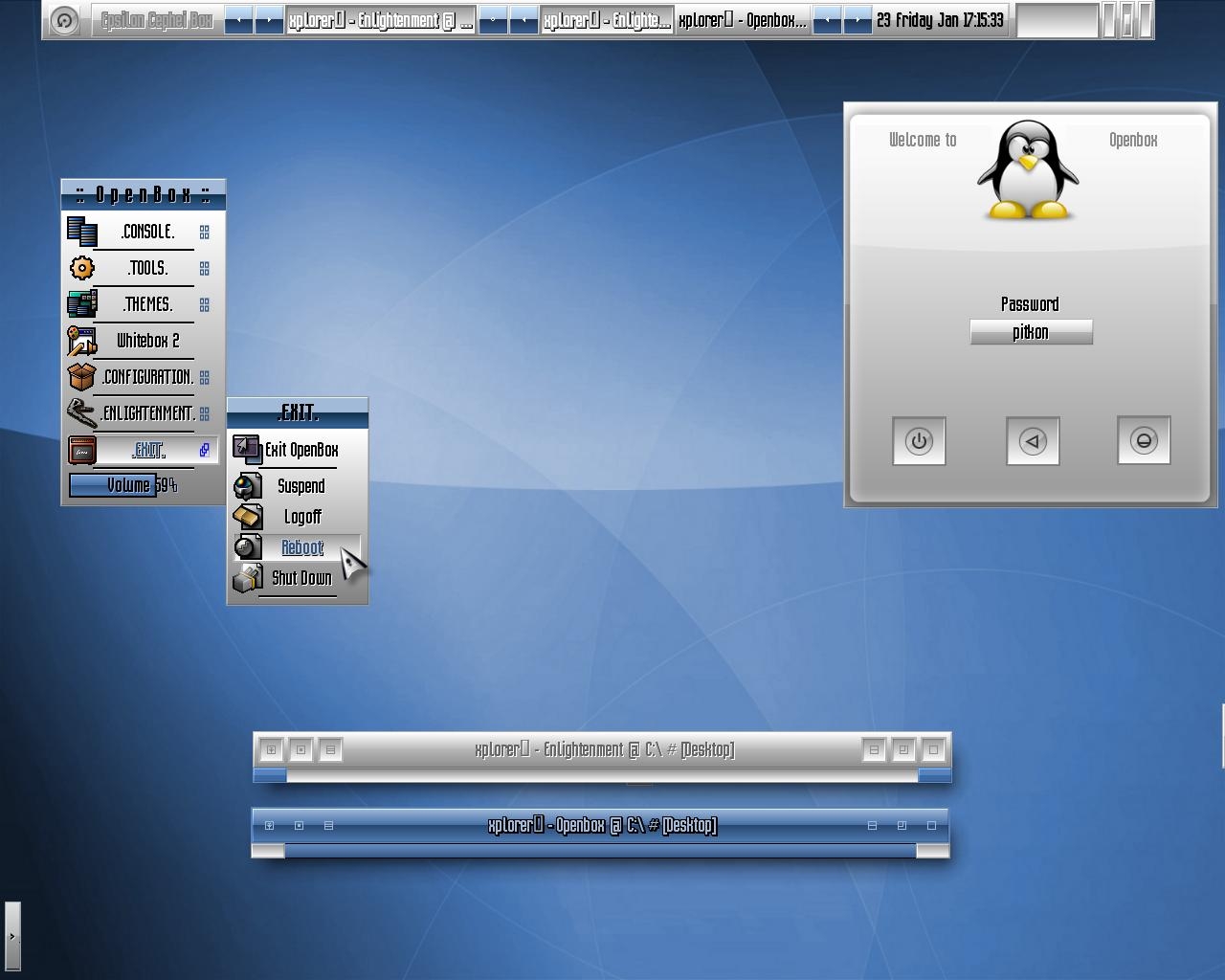Click the THEMES monitor icon
1225x980 pixels.
[82, 304]
